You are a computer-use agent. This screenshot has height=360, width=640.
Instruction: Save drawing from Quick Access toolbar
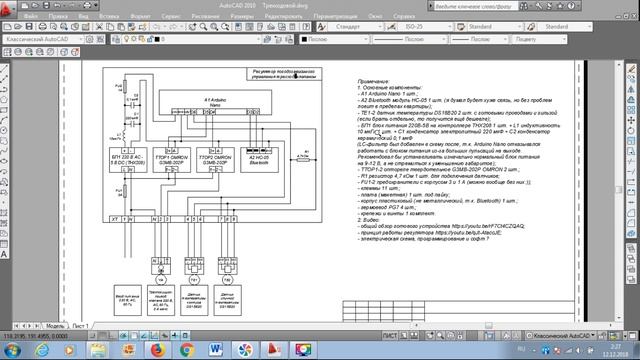click(x=46, y=6)
